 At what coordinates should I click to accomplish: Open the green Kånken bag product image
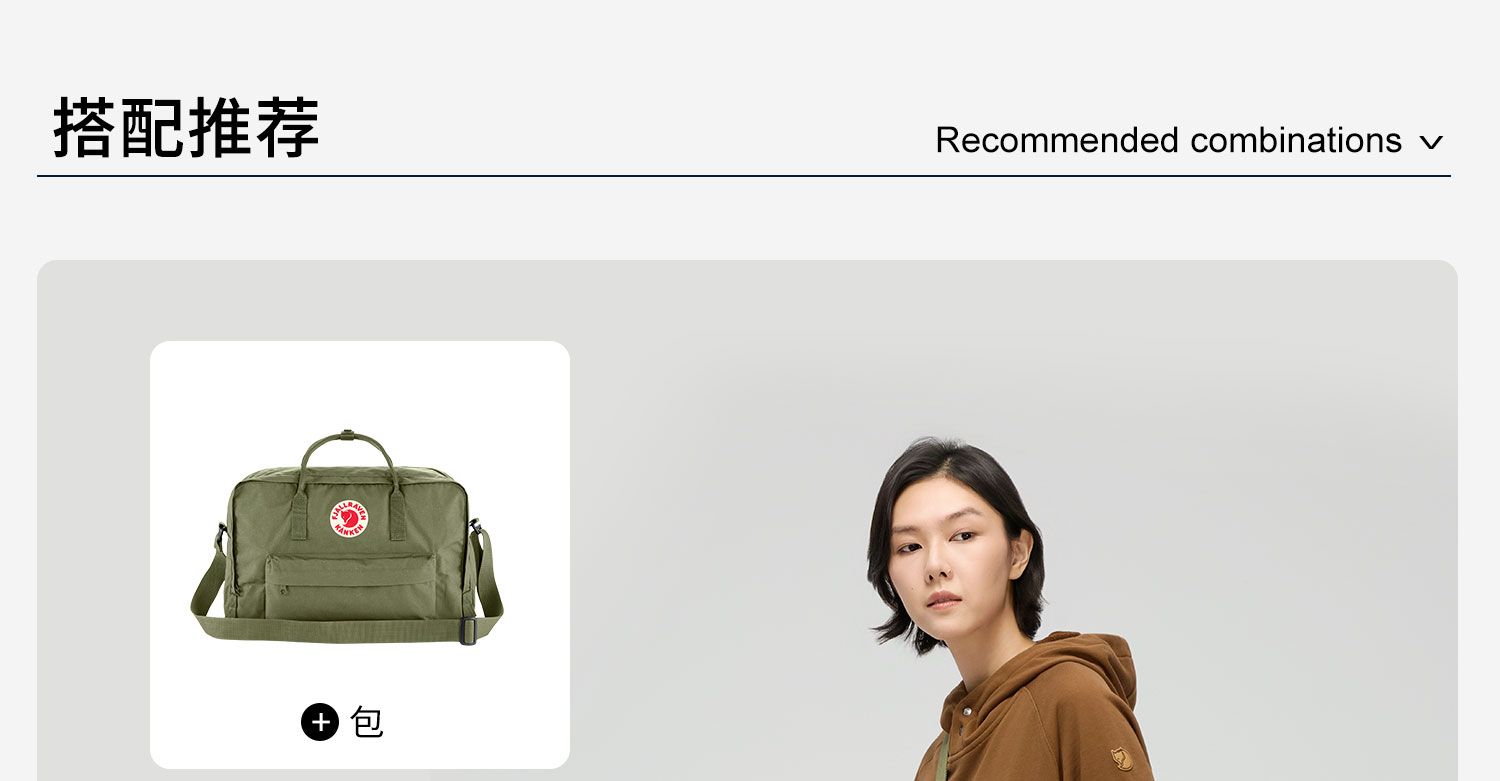[x=347, y=538]
